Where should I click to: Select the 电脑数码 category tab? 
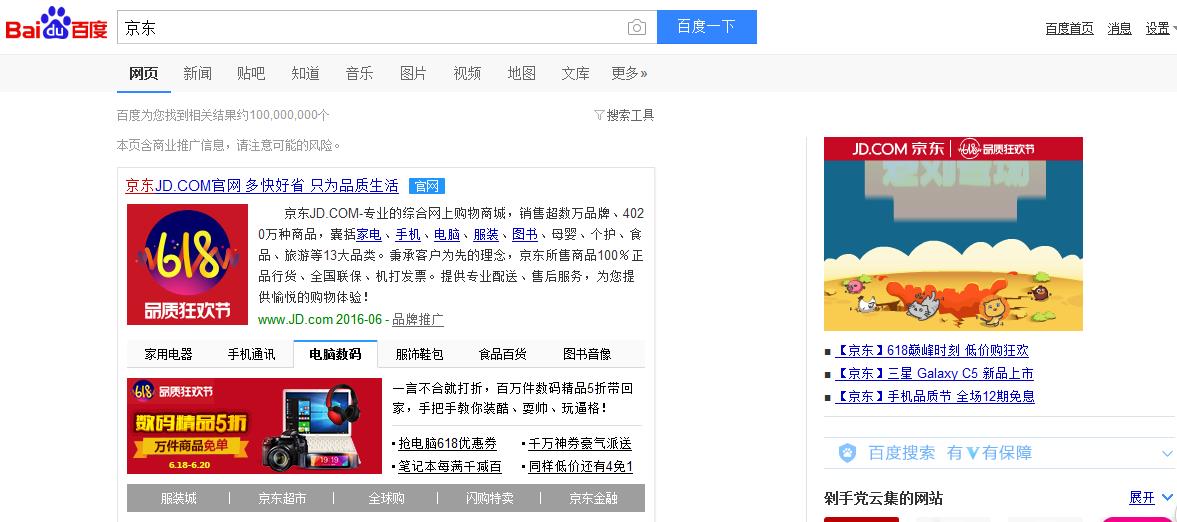click(336, 354)
